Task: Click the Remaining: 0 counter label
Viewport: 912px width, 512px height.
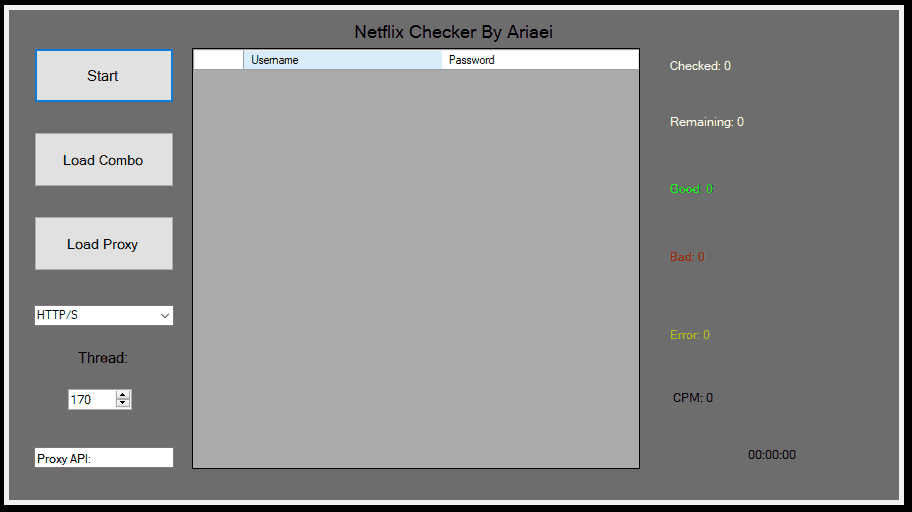Action: 707,122
